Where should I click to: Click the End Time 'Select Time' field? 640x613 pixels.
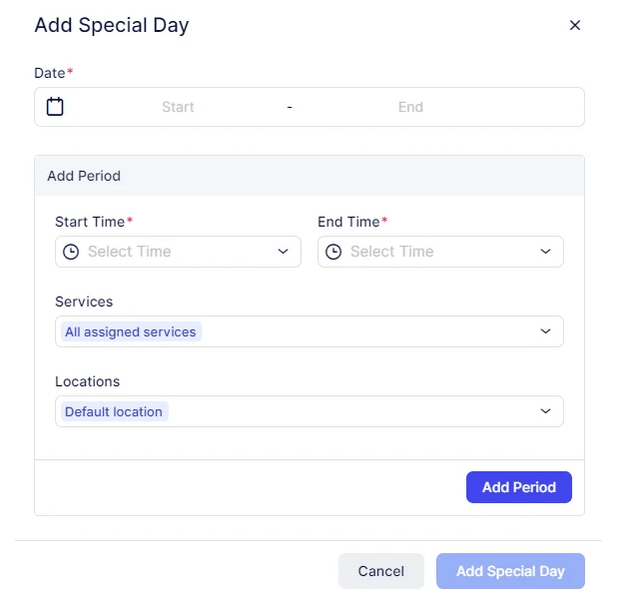pyautogui.click(x=440, y=251)
